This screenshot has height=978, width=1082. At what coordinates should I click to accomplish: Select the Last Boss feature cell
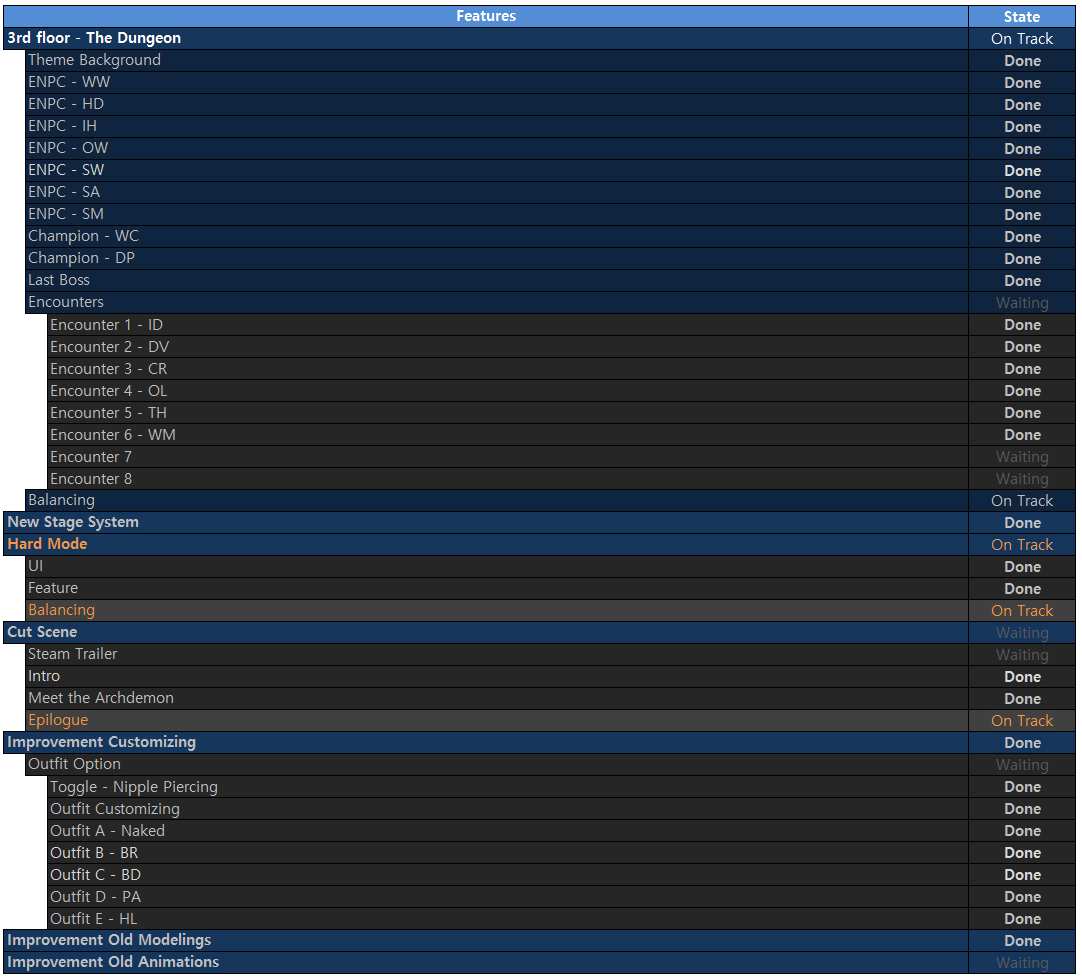point(497,280)
